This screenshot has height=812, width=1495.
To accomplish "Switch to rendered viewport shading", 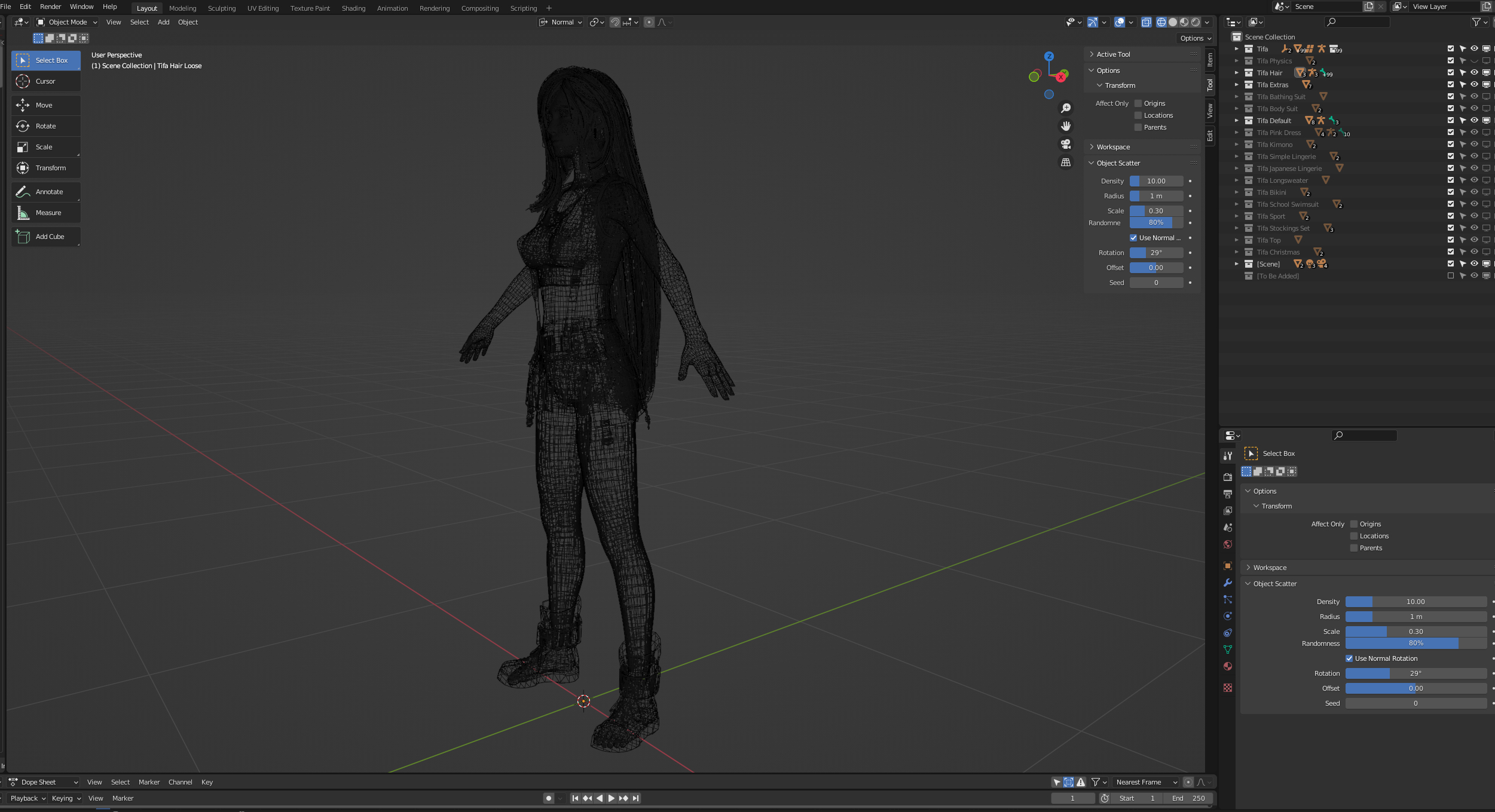I will 1196,22.
